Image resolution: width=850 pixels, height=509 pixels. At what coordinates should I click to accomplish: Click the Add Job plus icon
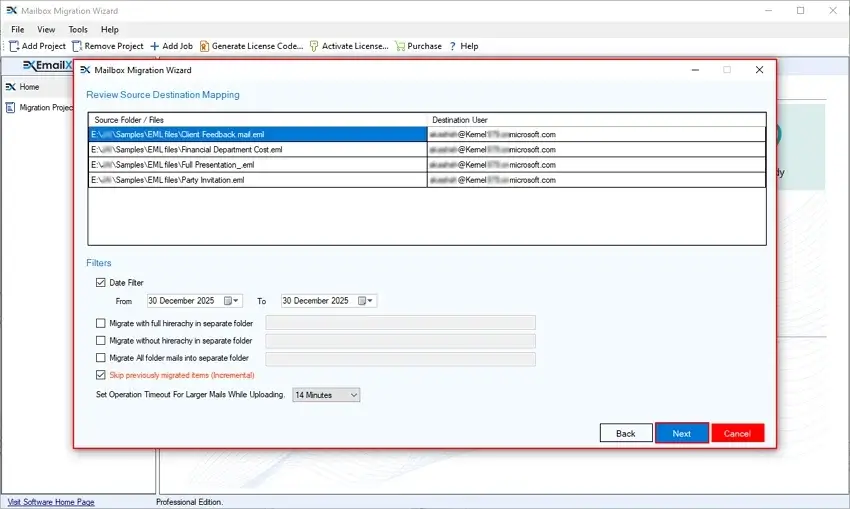point(154,46)
